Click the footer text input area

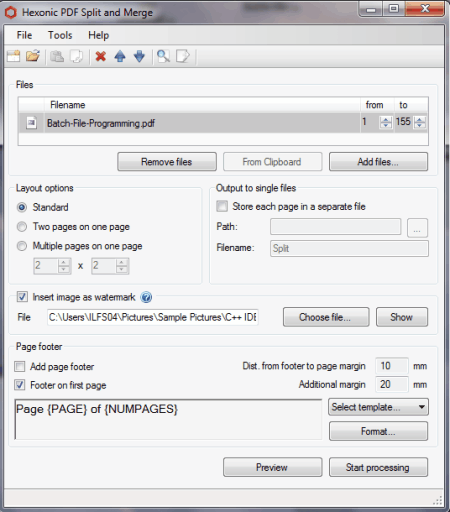point(168,419)
